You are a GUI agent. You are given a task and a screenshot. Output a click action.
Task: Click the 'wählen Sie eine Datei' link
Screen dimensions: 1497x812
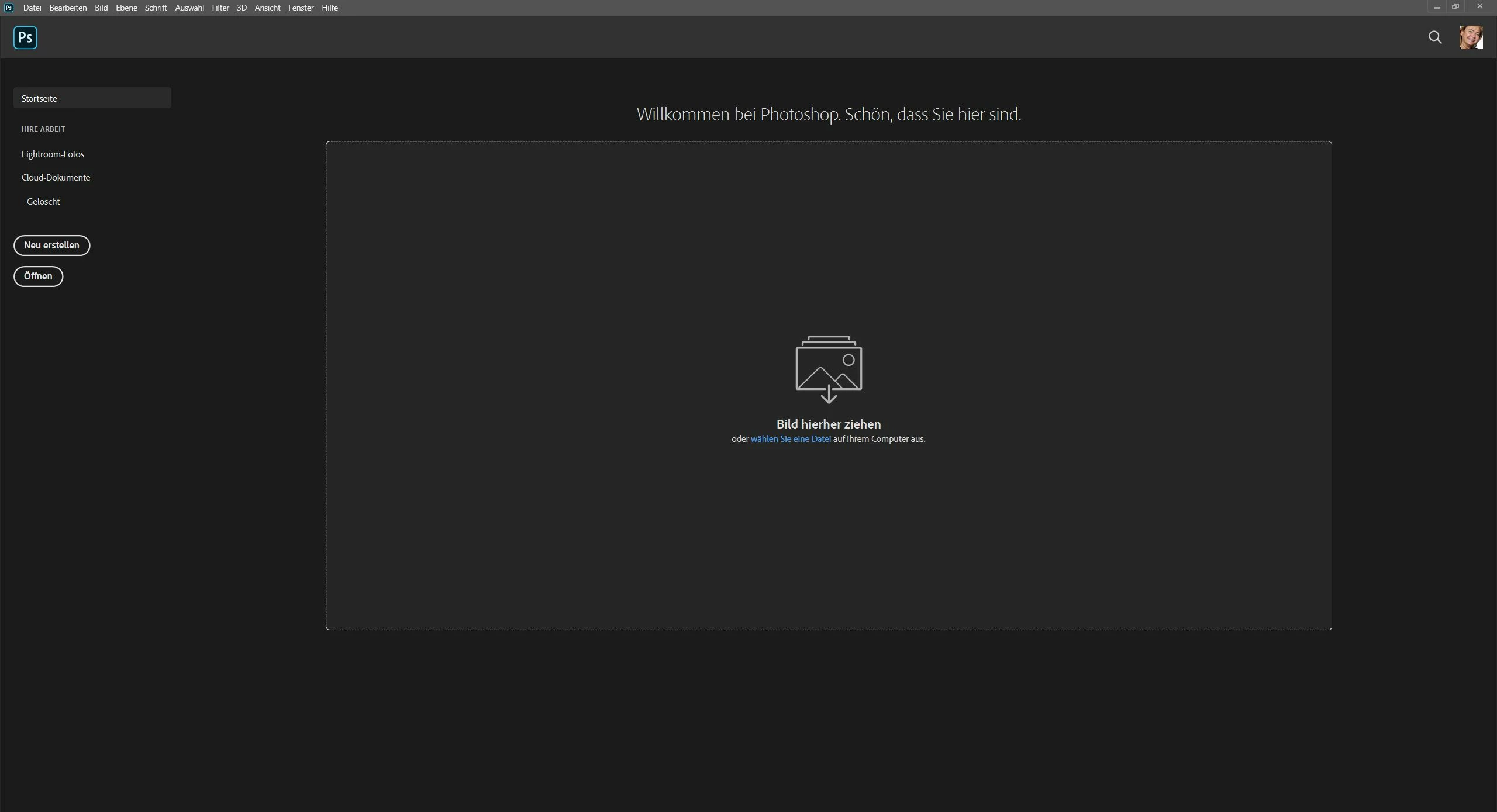[791, 439]
